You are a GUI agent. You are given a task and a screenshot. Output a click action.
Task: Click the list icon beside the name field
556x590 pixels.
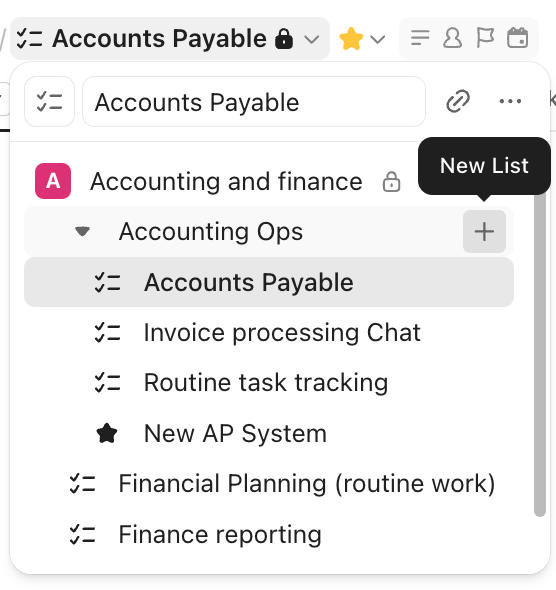click(49, 102)
